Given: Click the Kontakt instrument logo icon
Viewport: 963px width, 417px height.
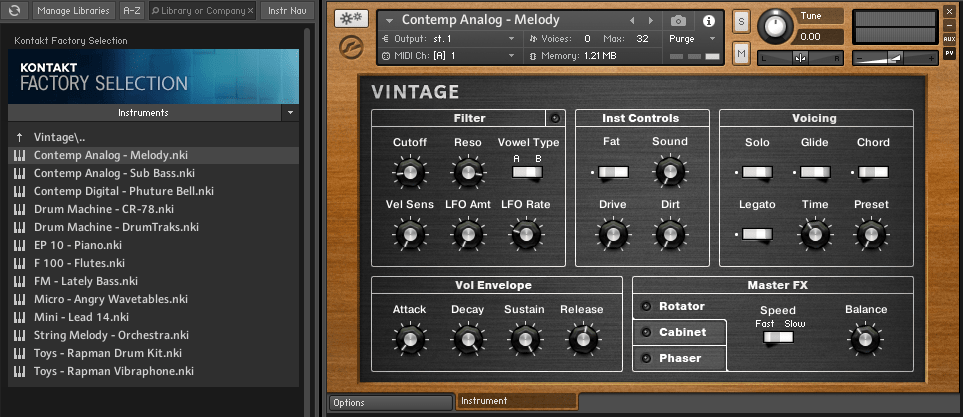Looking at the screenshot, I should click(351, 49).
